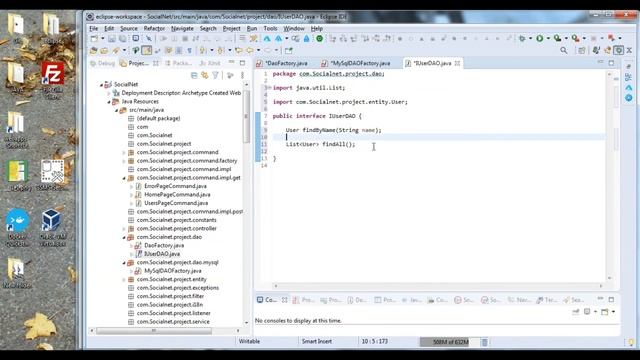Select MySqlDAOFactory.java in Project Explorer tree

[173, 271]
